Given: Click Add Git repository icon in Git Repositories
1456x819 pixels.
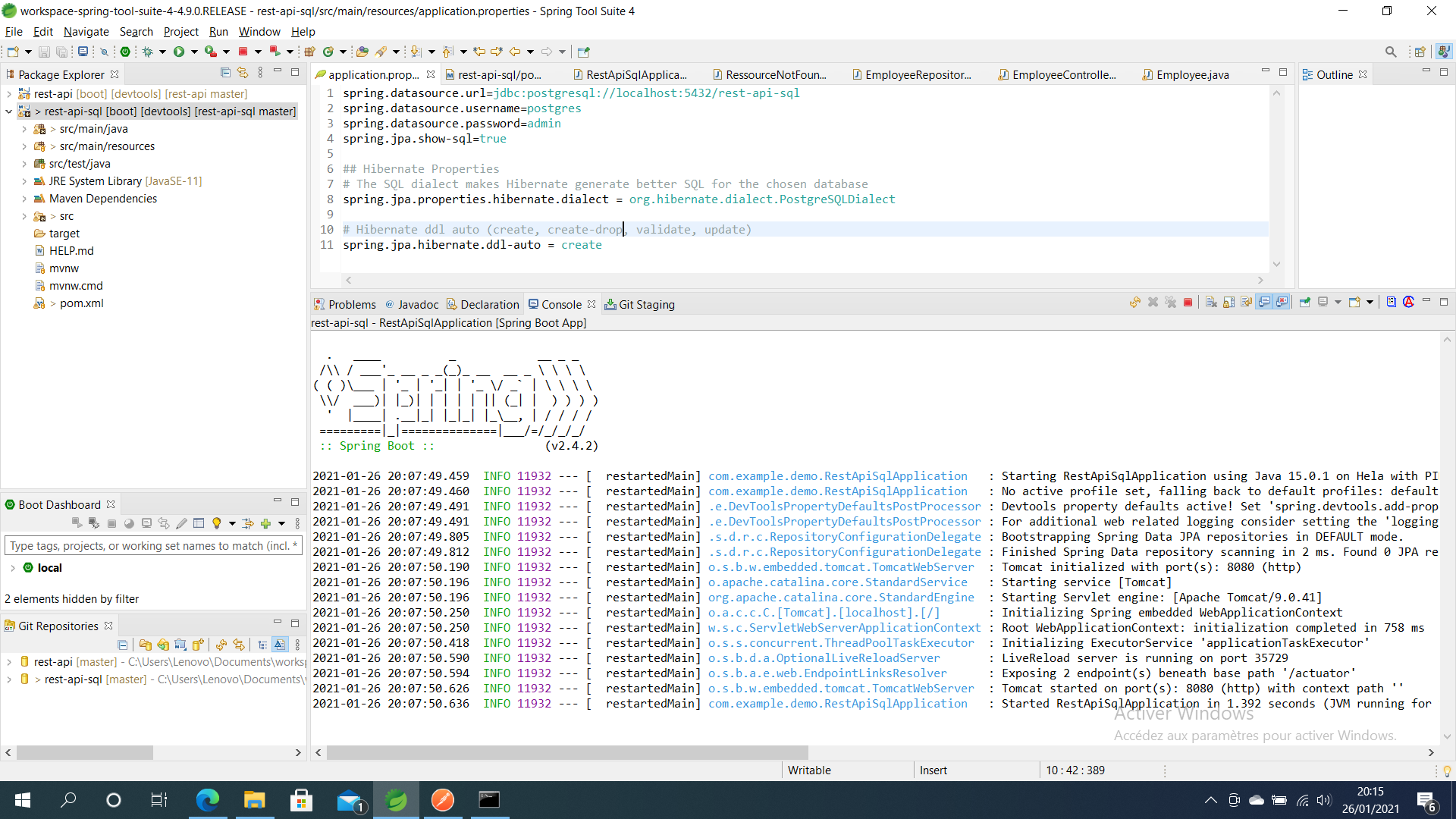Looking at the screenshot, I should point(145,645).
